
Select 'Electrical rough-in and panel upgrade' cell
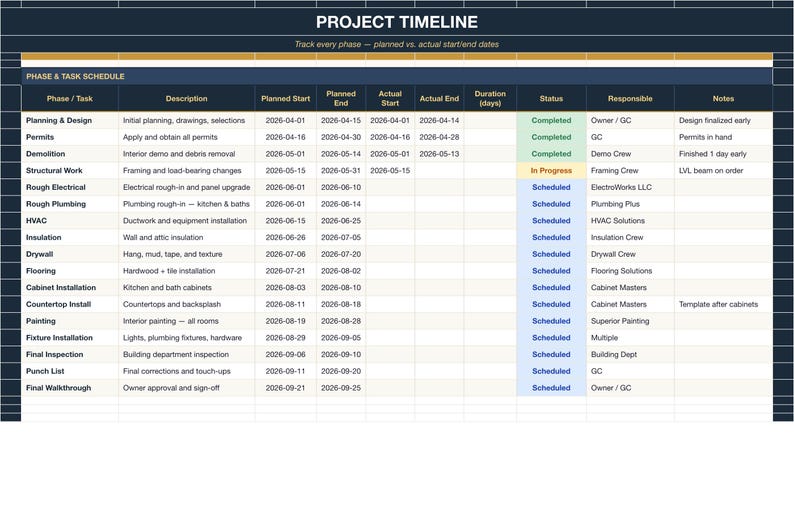(186, 187)
